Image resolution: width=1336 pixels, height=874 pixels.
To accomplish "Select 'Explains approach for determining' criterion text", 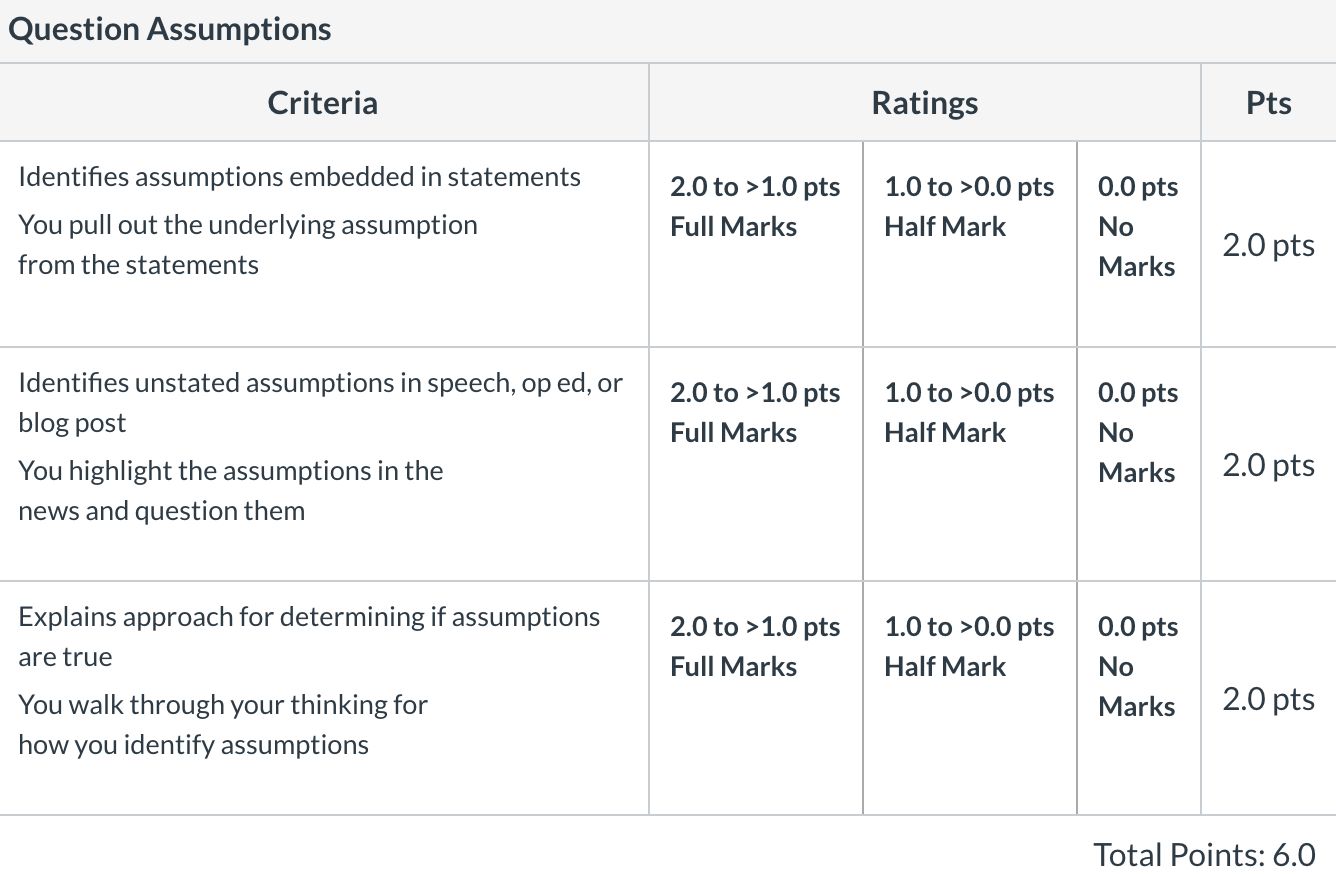I will (309, 636).
